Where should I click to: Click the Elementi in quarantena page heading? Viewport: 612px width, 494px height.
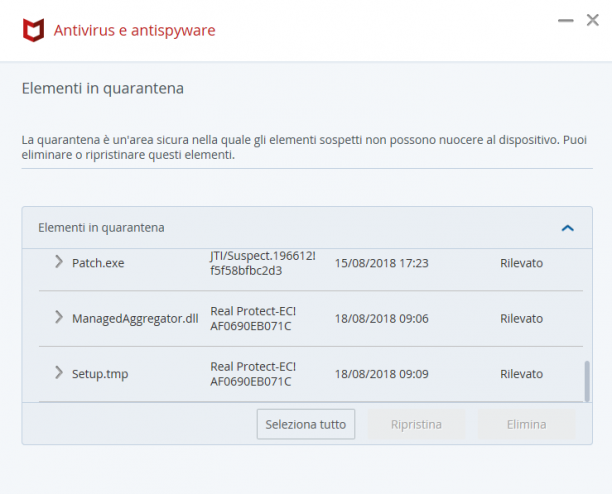103,88
